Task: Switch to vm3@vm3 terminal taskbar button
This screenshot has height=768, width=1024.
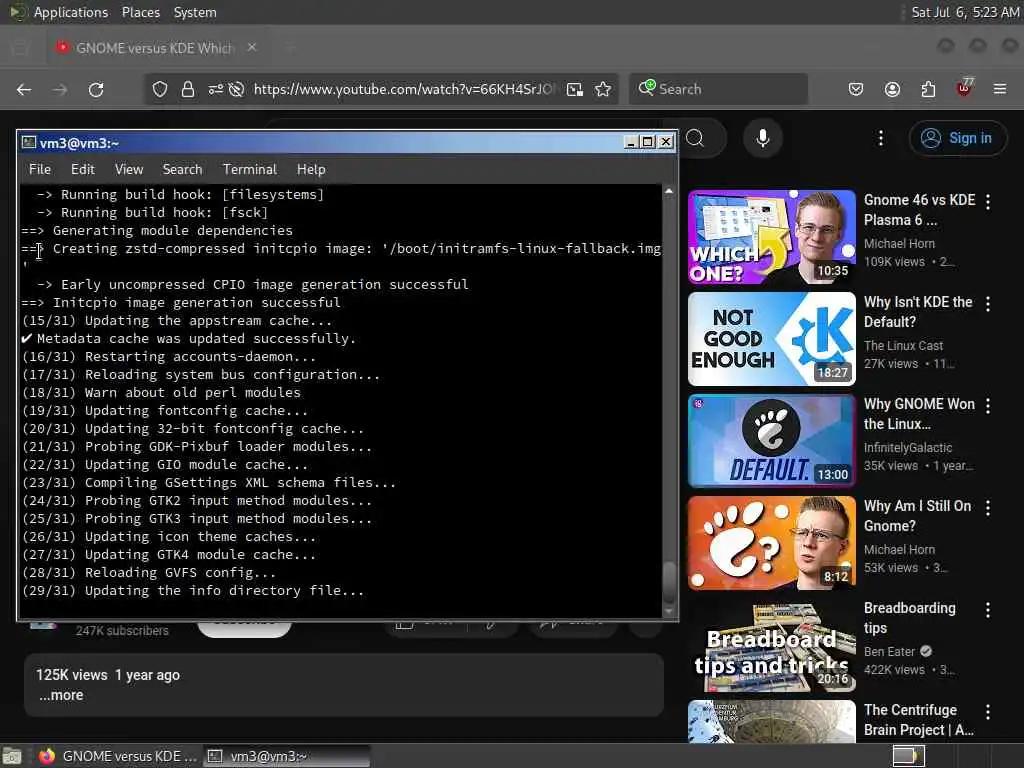Action: click(286, 756)
